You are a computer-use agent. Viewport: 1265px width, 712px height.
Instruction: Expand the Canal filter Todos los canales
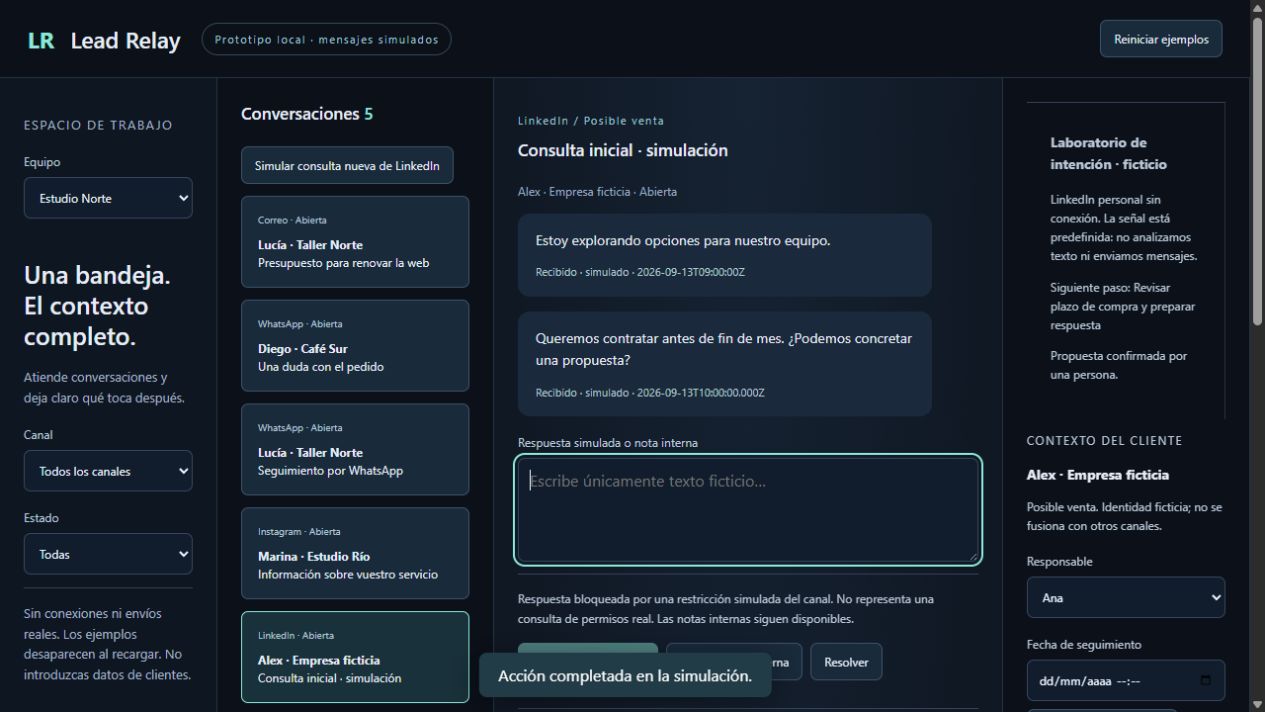pos(108,471)
